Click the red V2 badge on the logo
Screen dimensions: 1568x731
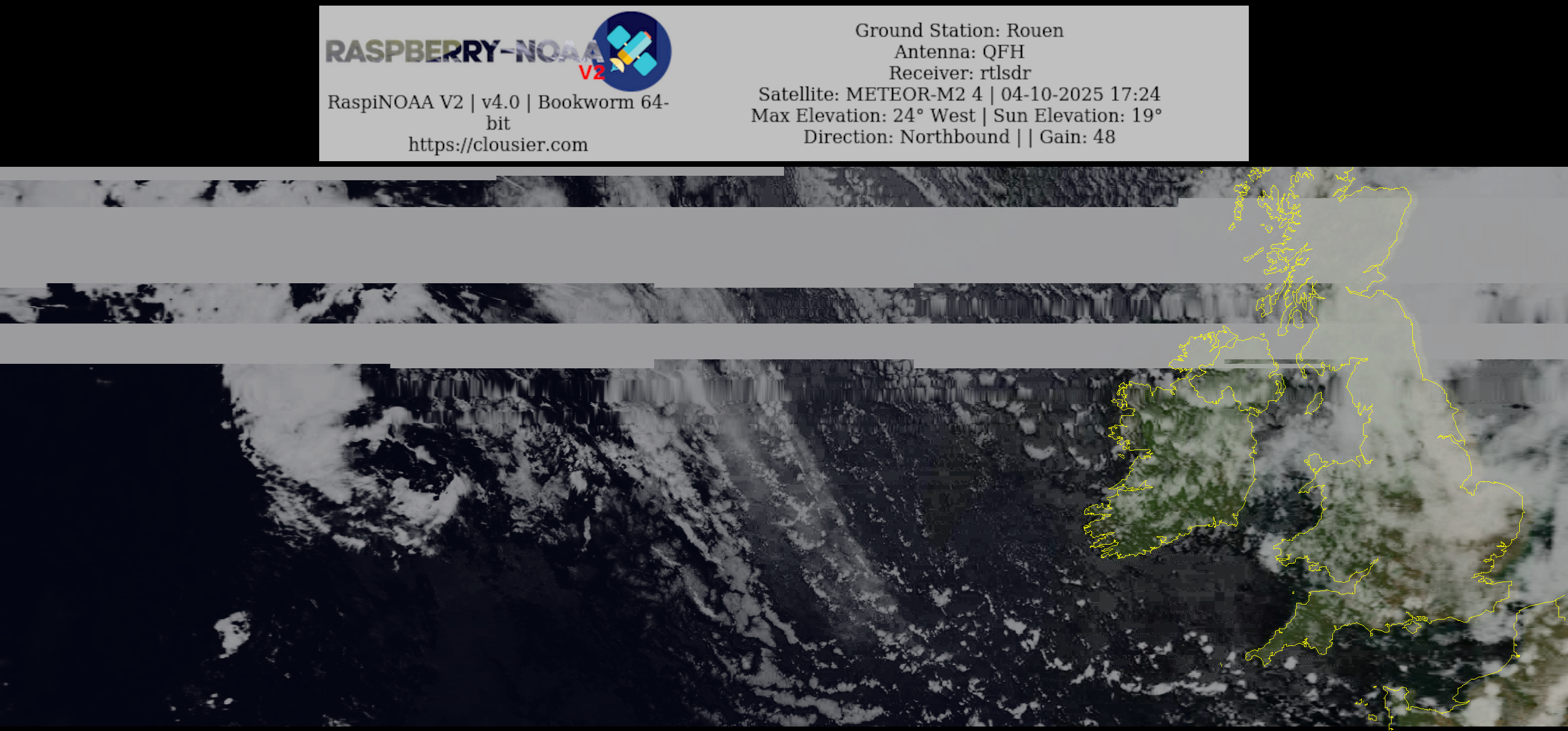(x=591, y=73)
